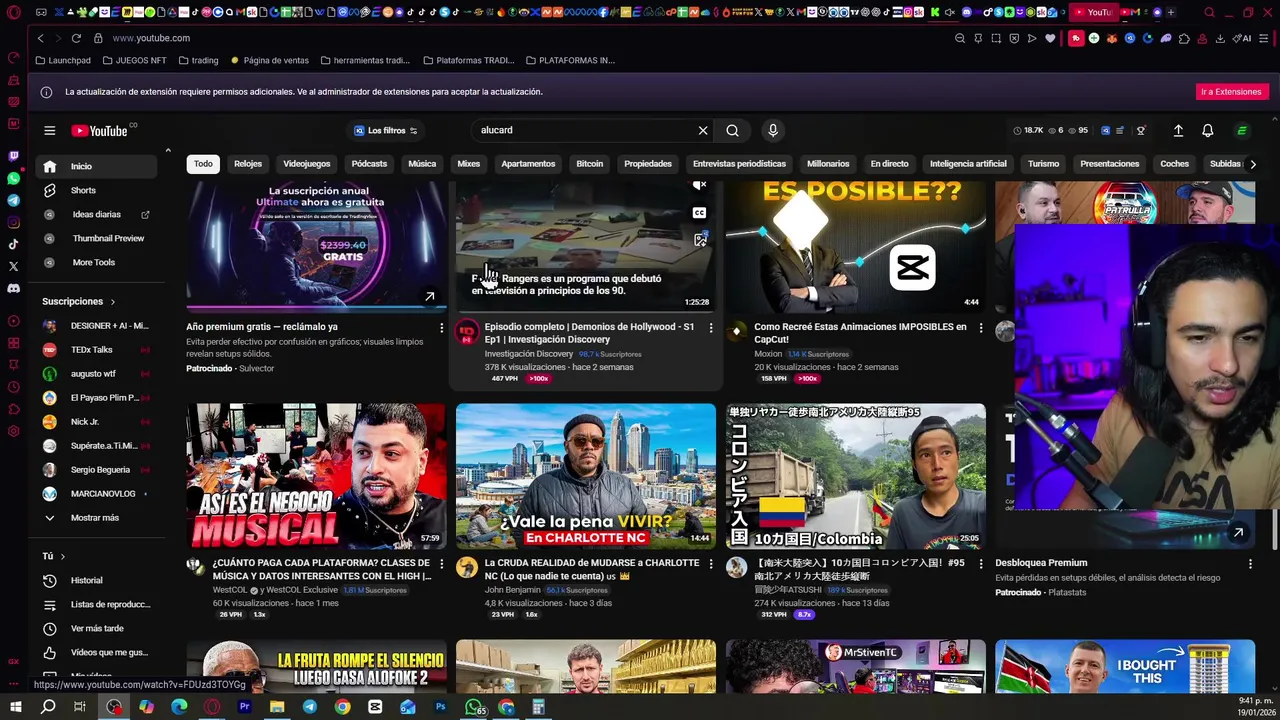This screenshot has width=1280, height=720.
Task: Open options for Como Recreé Estas Animaciones video
Action: (980, 327)
